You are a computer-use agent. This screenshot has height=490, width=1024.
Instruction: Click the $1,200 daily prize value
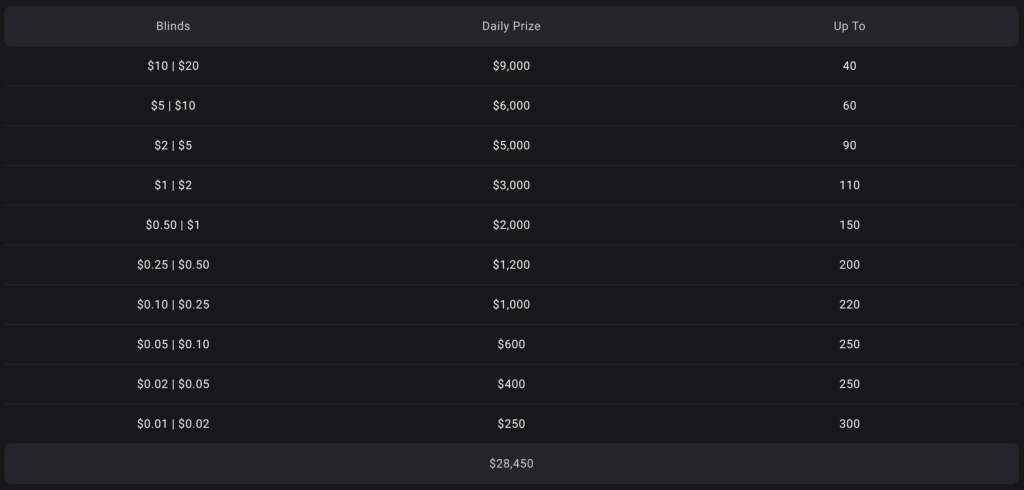[x=511, y=265]
